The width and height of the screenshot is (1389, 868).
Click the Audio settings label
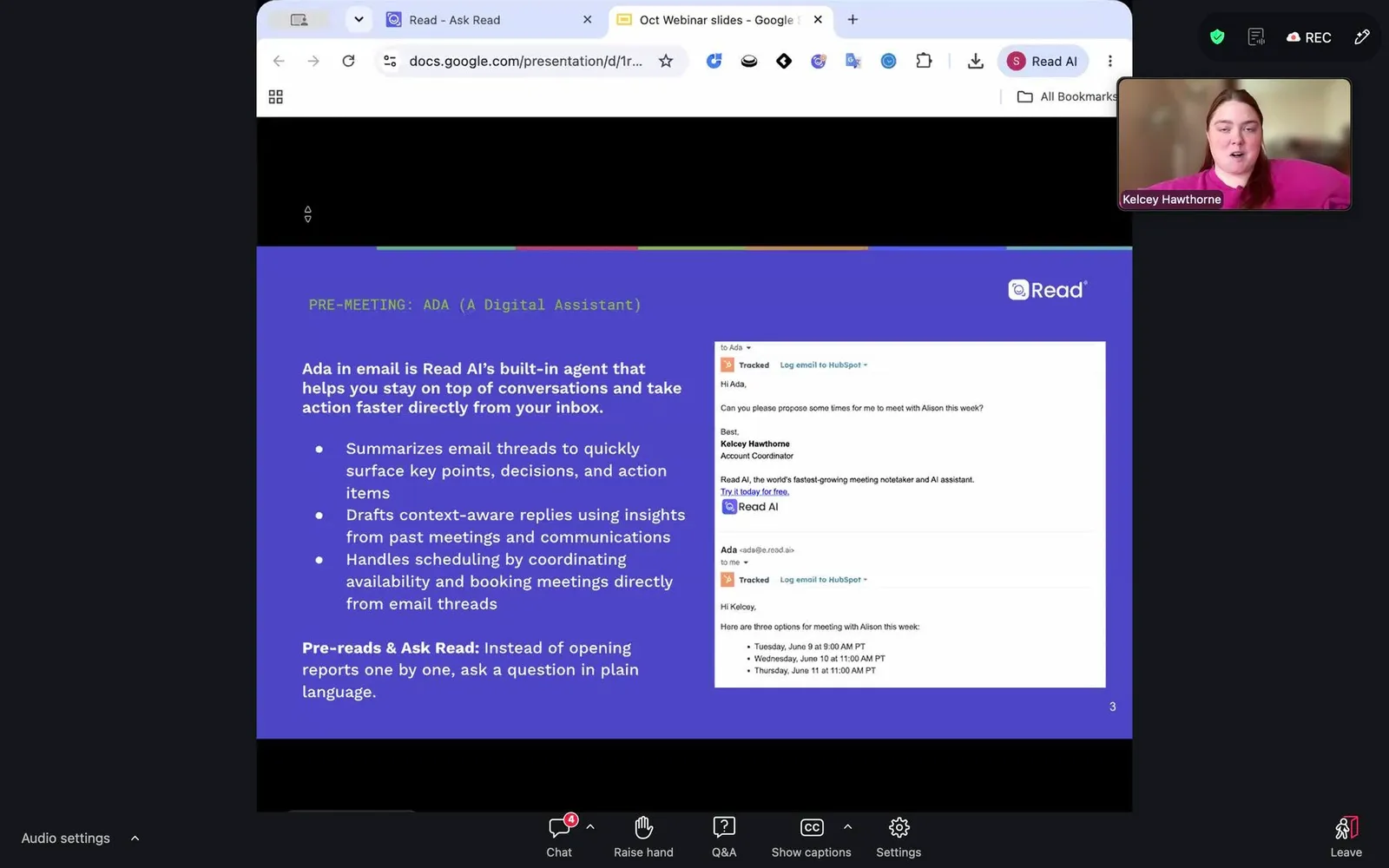66,838
